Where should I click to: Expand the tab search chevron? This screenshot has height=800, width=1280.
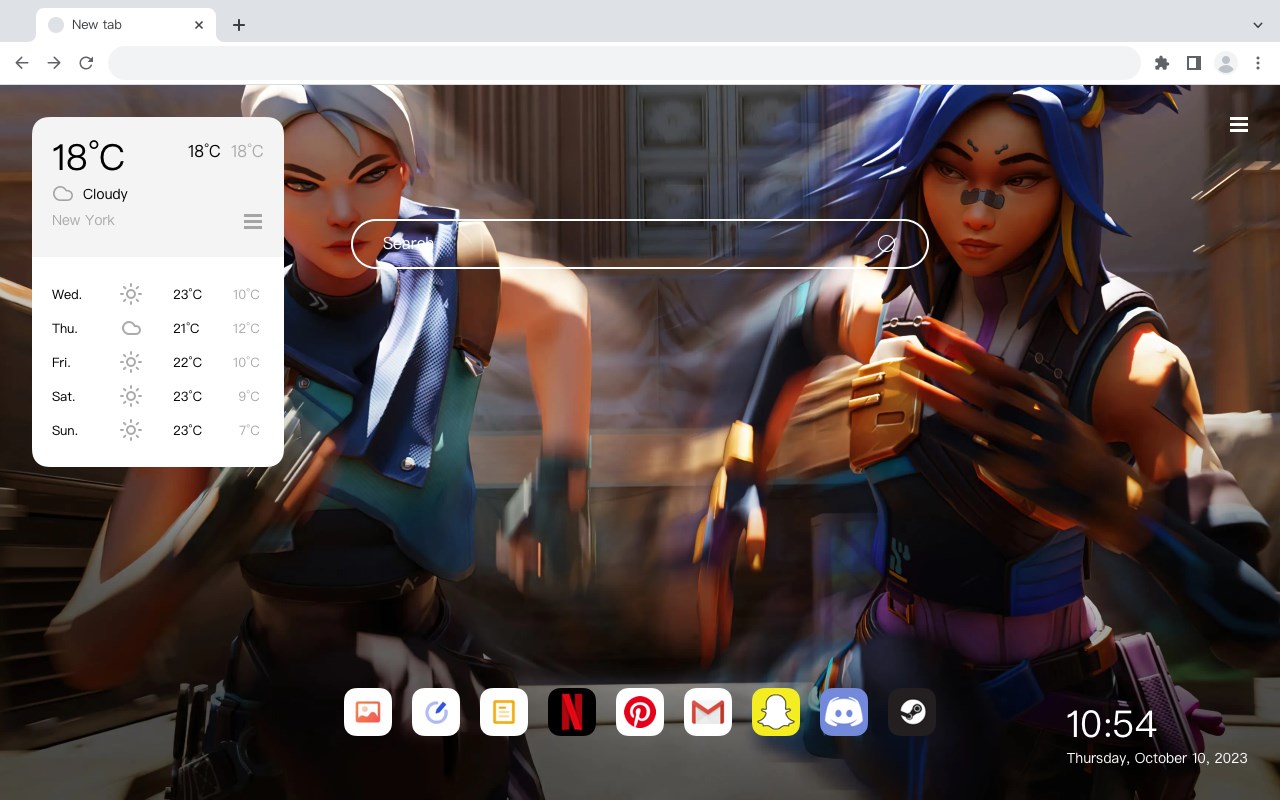tap(1258, 25)
